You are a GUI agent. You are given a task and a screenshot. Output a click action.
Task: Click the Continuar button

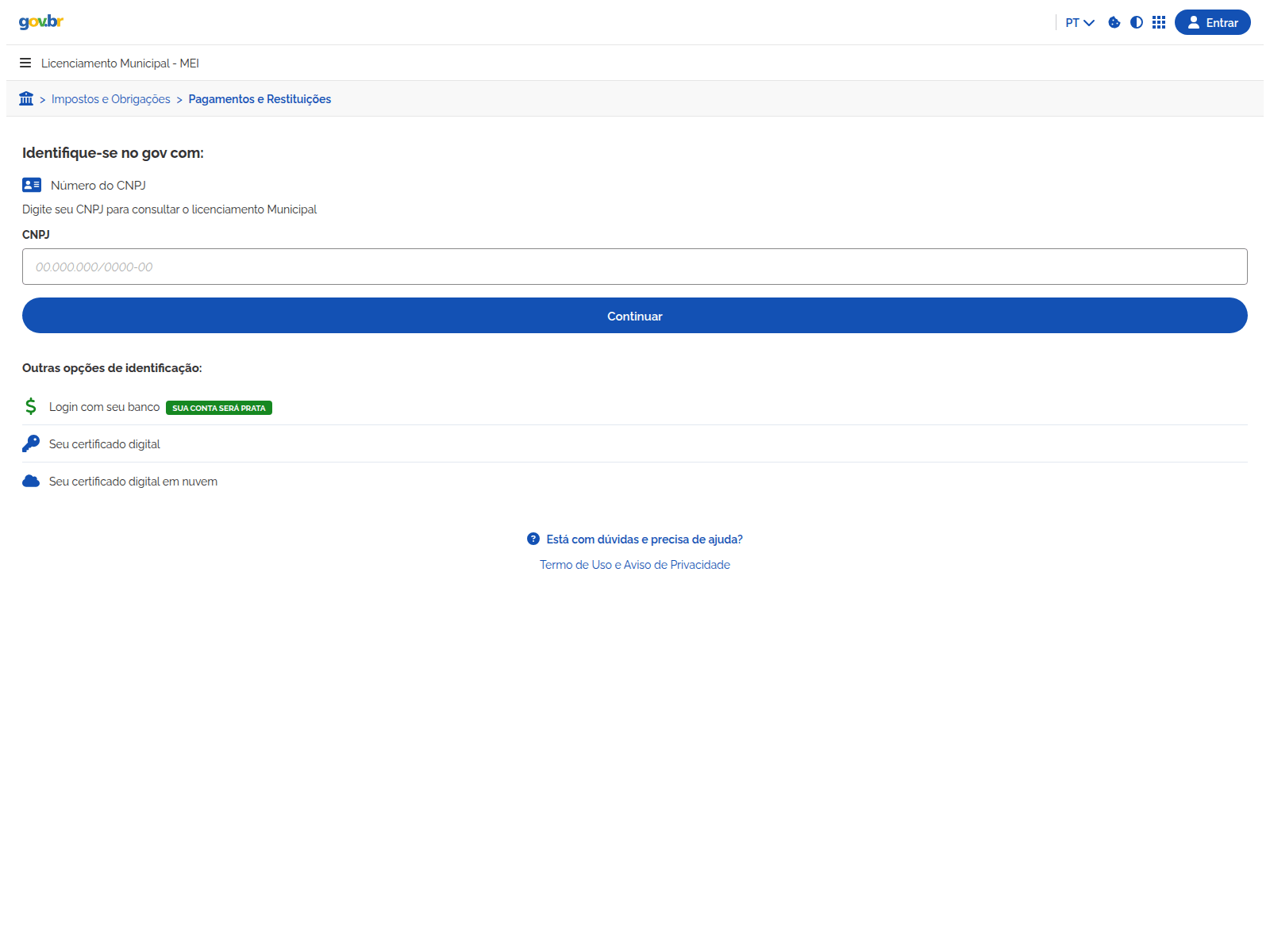tap(635, 316)
